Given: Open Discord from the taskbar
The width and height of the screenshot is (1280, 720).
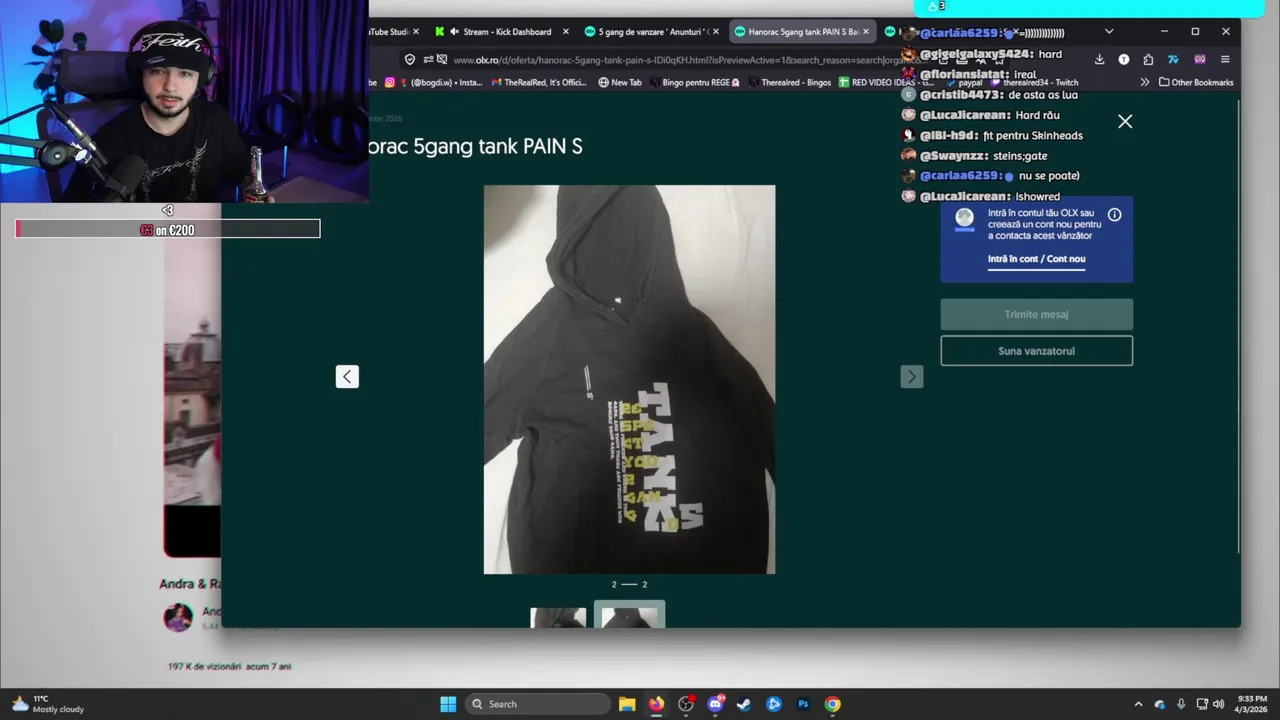Looking at the screenshot, I should pyautogui.click(x=715, y=704).
